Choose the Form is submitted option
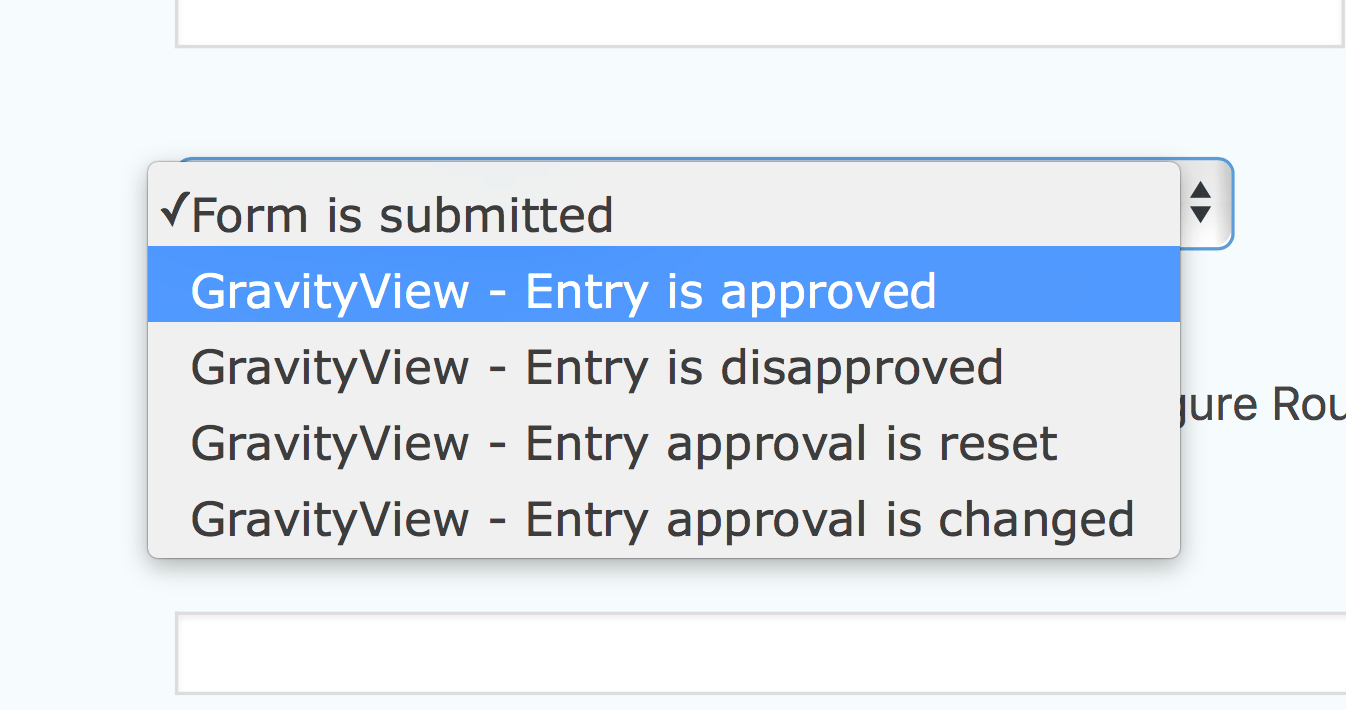Image resolution: width=1346 pixels, height=710 pixels. (664, 212)
